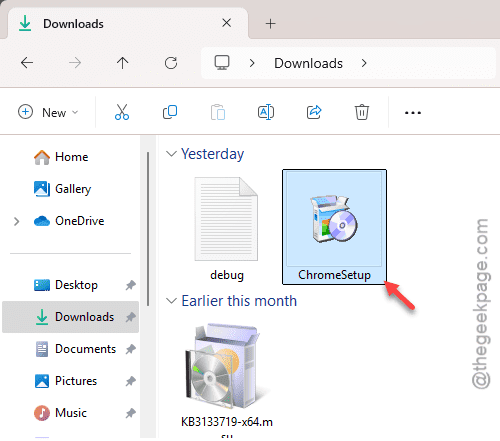
Task: Refresh the Downloads folder
Action: pos(171,63)
